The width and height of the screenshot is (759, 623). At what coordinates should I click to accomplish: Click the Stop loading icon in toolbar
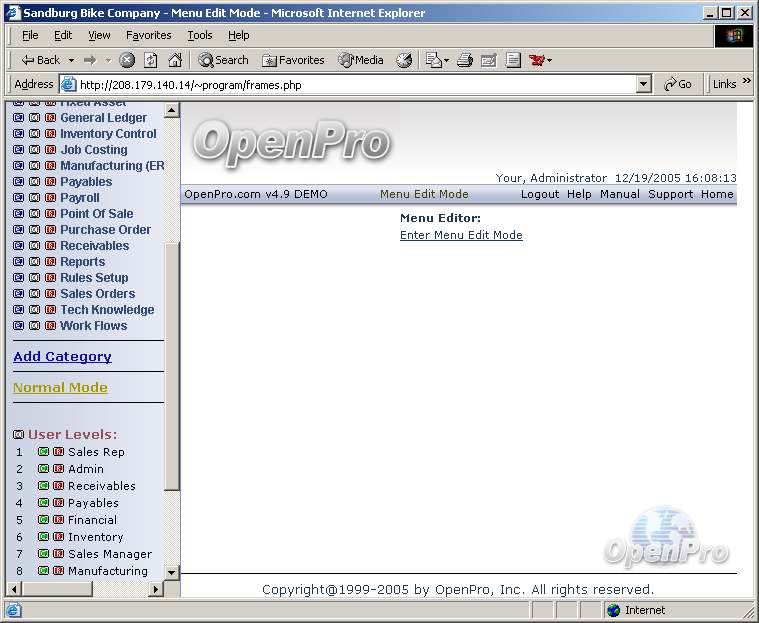(x=127, y=60)
